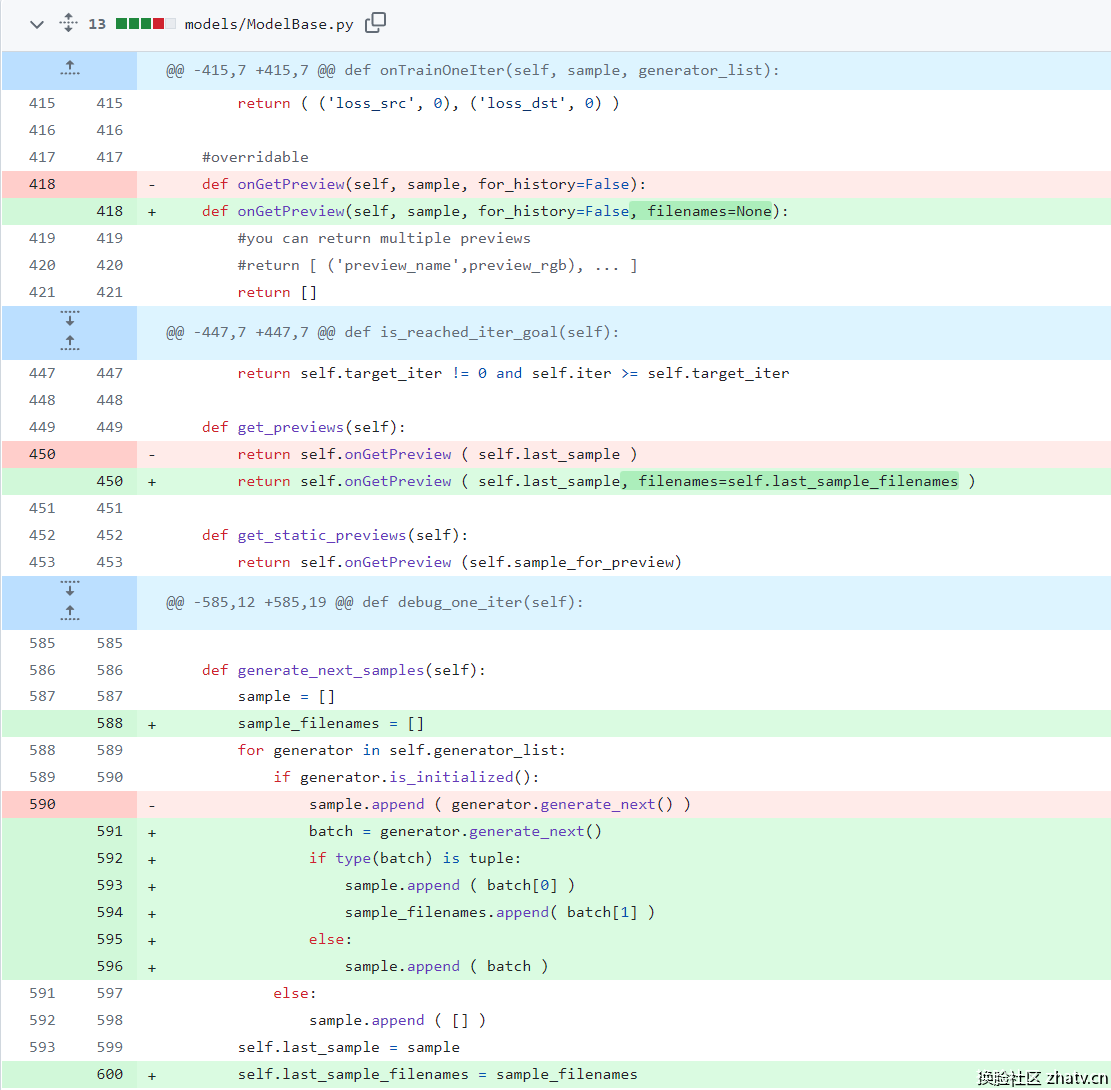Viewport: 1111px width, 1090px height.
Task: Expand down above the is_reached_iter_goal hunk header
Action: coord(69,318)
